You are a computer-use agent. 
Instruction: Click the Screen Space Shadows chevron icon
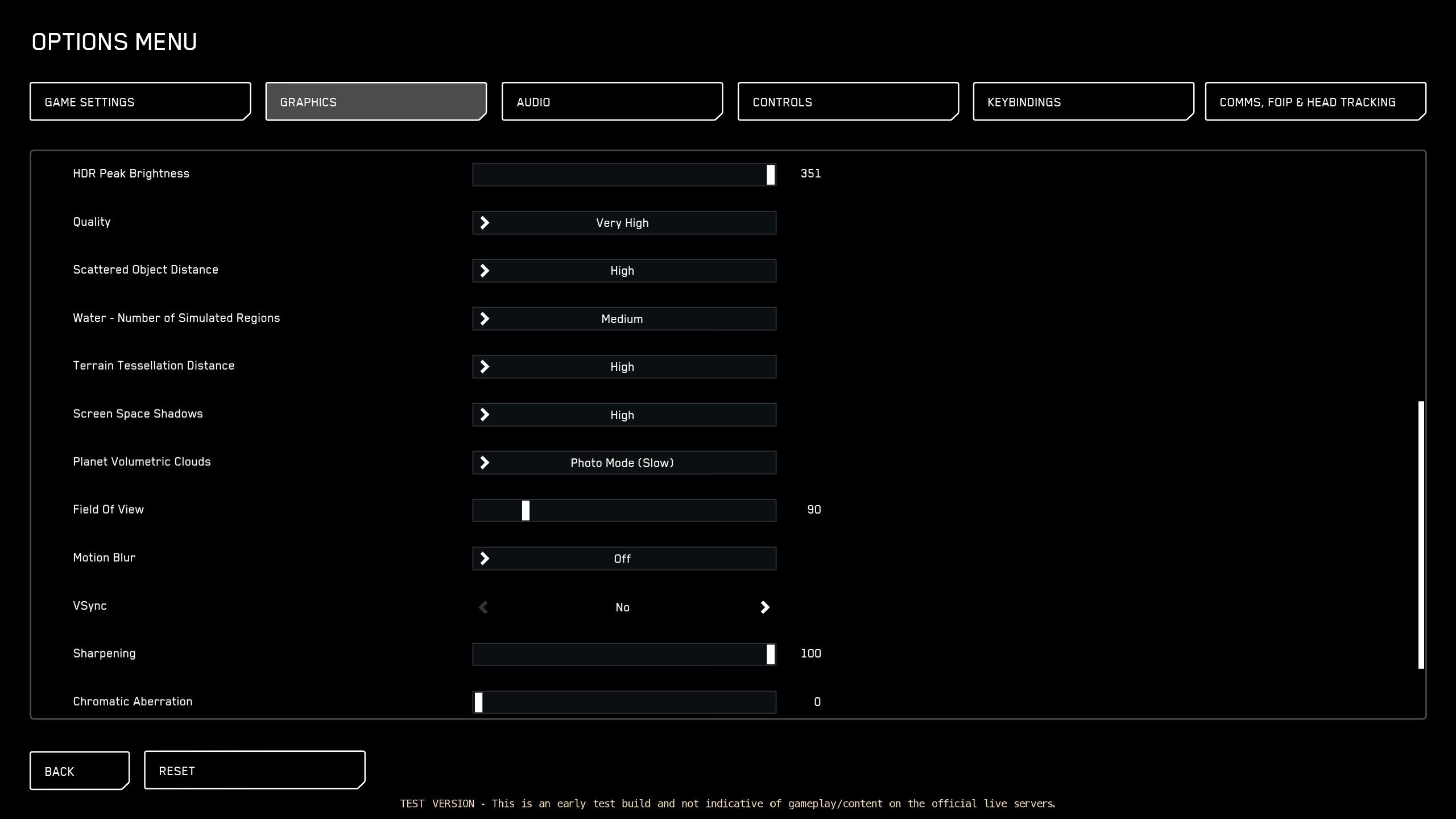click(485, 415)
